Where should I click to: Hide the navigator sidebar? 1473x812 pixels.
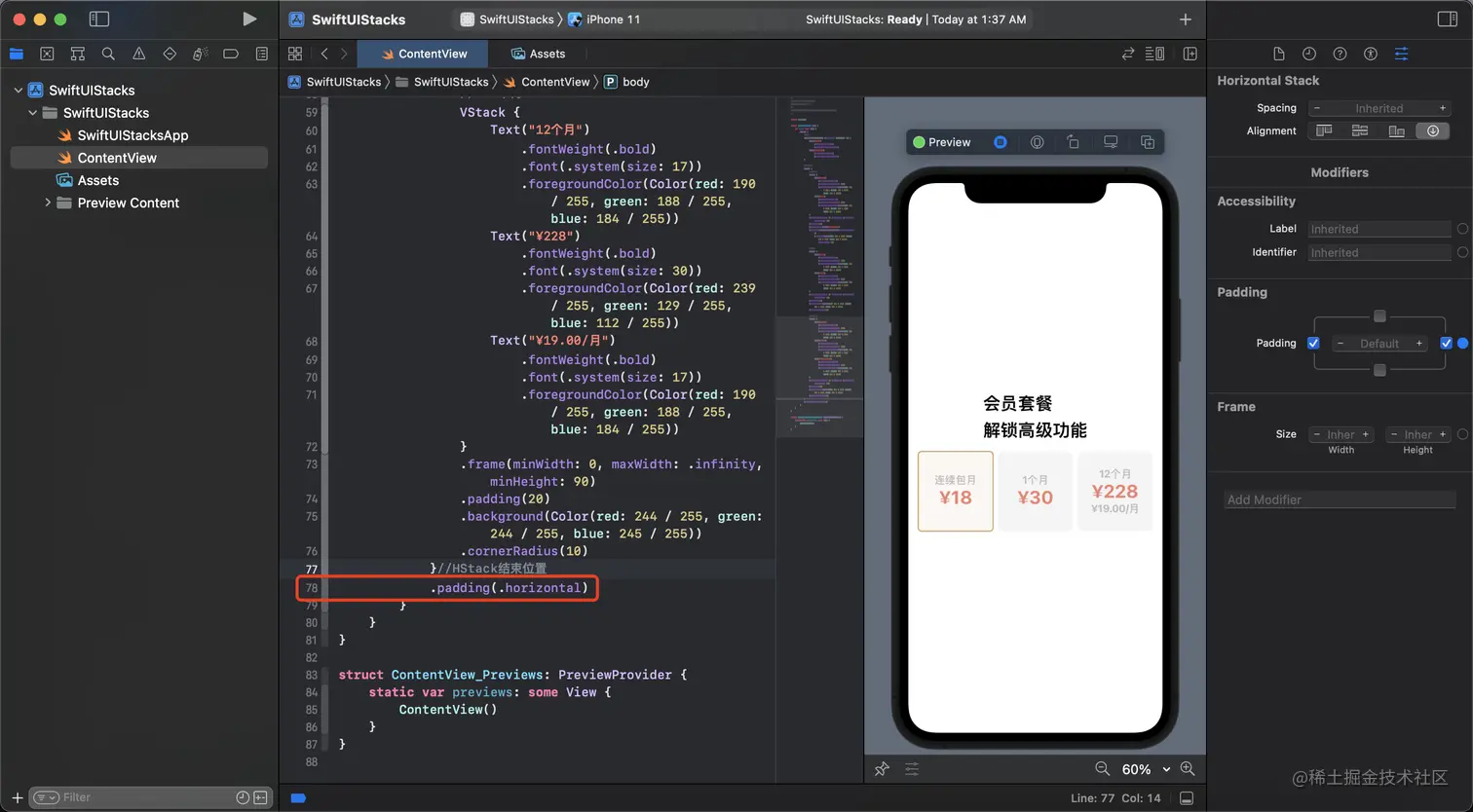pyautogui.click(x=98, y=18)
